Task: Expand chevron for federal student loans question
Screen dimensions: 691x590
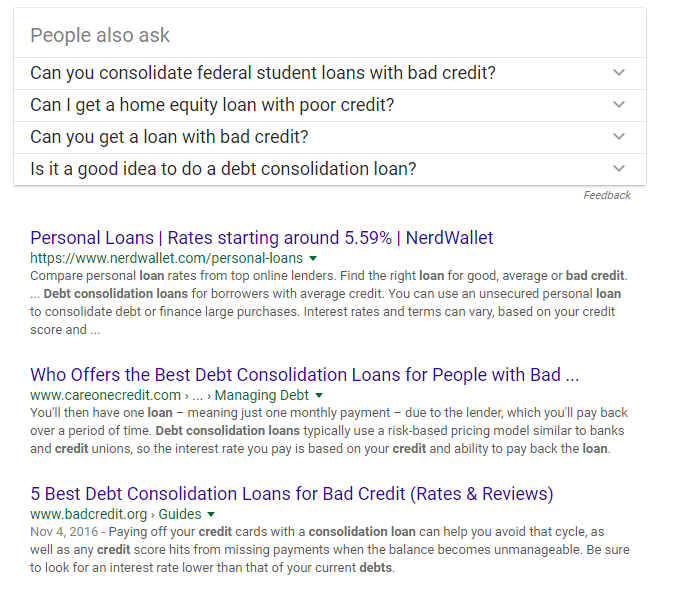Action: point(619,73)
